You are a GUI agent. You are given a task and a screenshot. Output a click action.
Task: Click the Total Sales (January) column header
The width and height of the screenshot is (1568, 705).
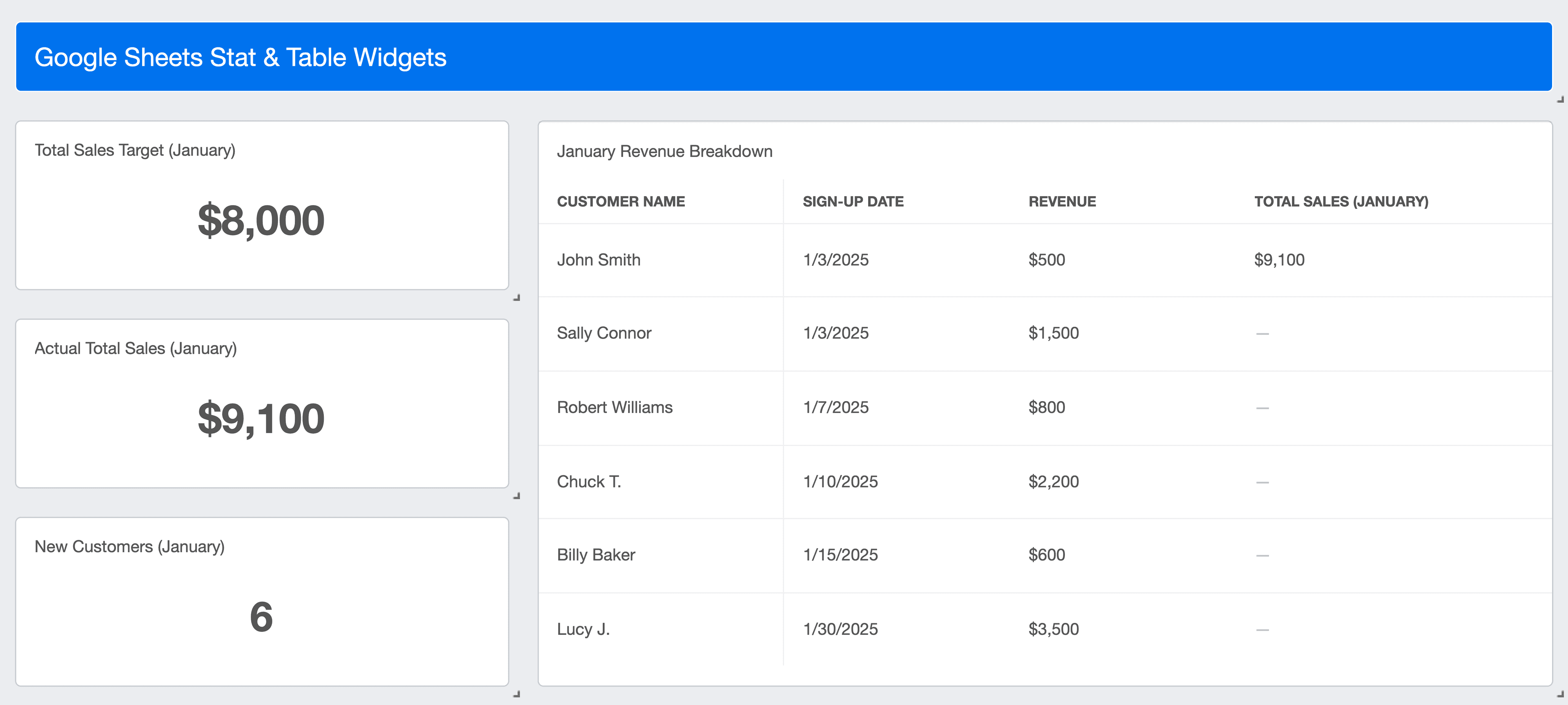pyautogui.click(x=1341, y=201)
